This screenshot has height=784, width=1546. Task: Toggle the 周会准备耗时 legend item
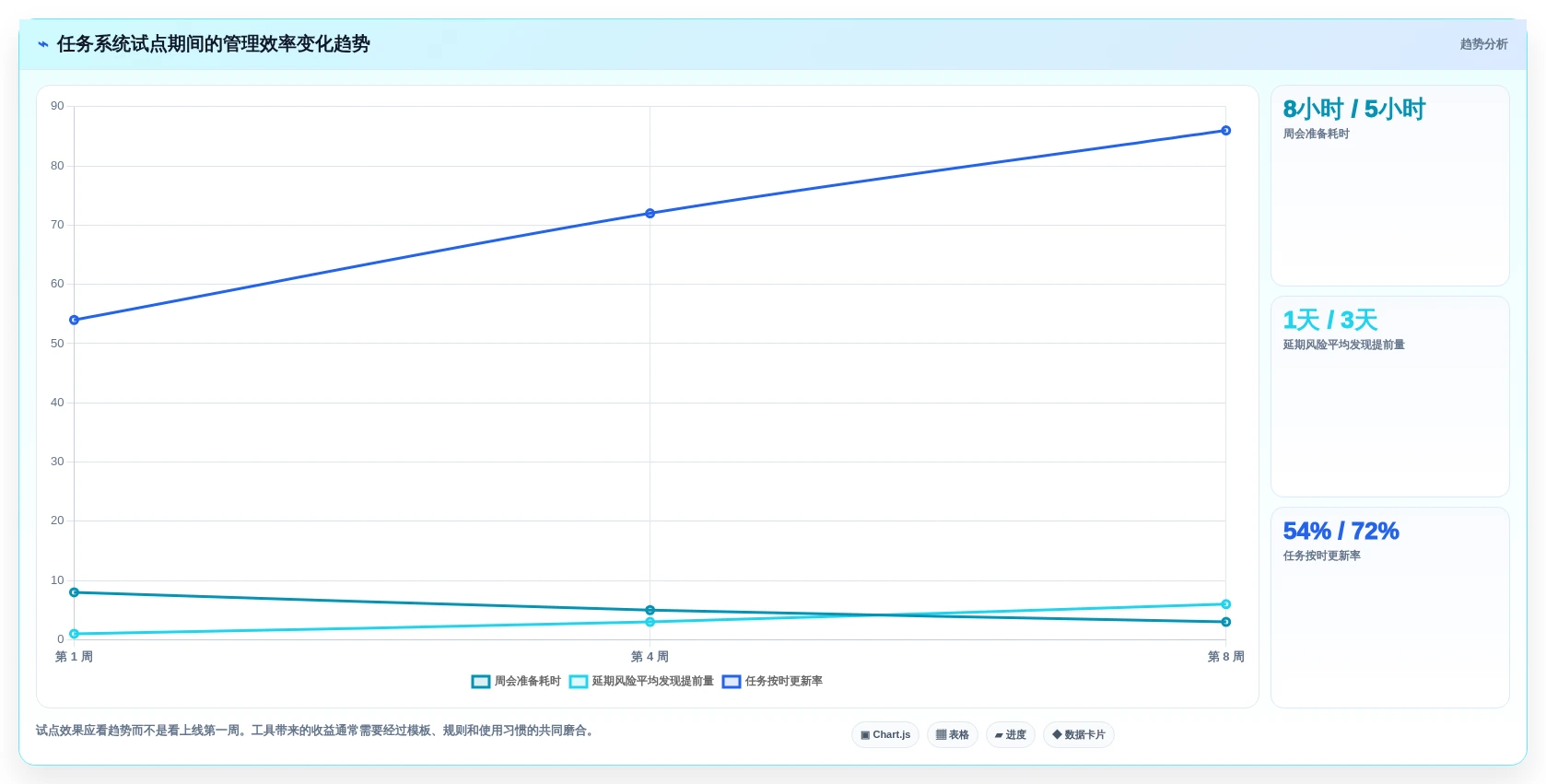pos(516,682)
